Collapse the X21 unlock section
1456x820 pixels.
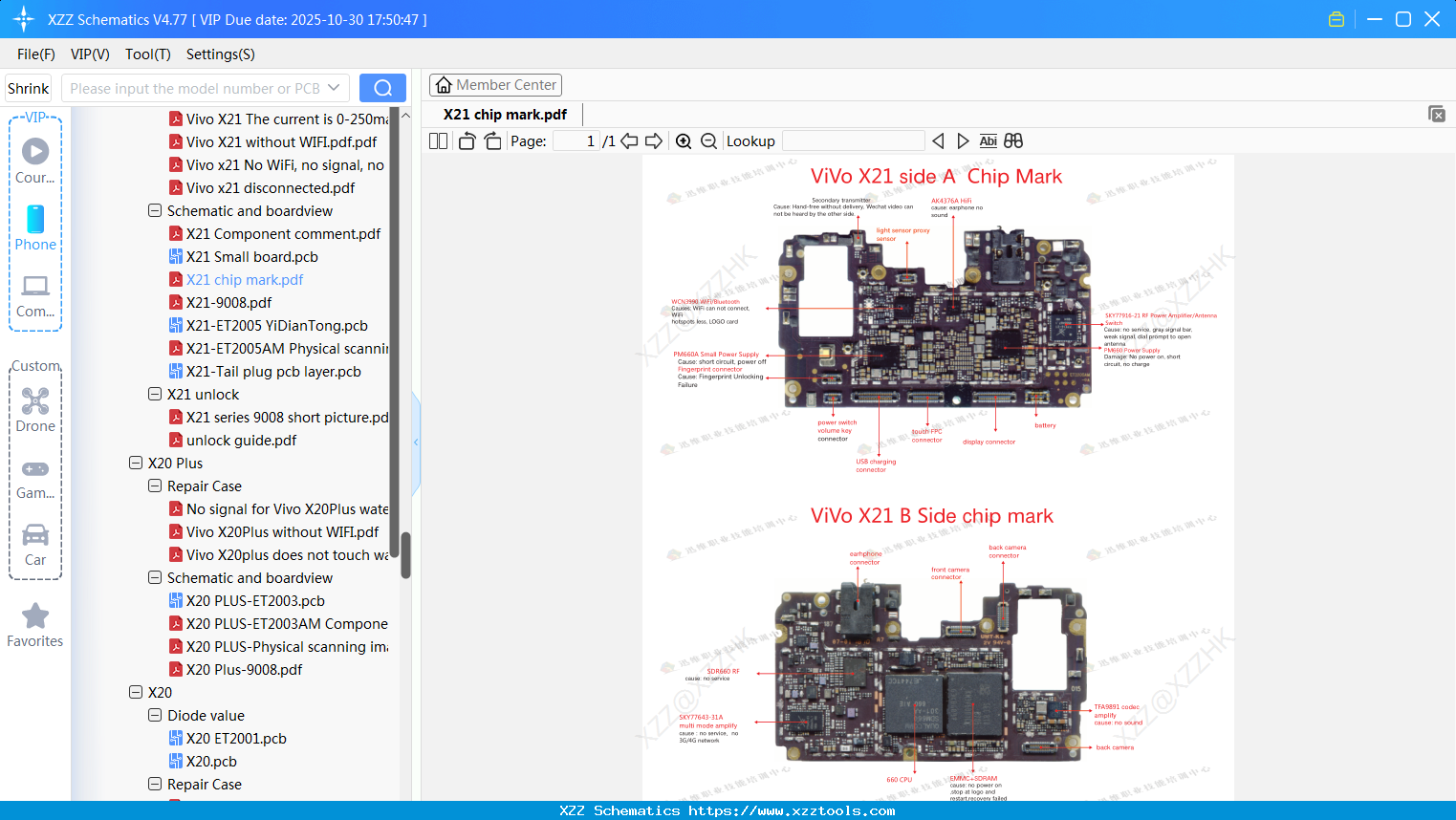pyautogui.click(x=154, y=394)
